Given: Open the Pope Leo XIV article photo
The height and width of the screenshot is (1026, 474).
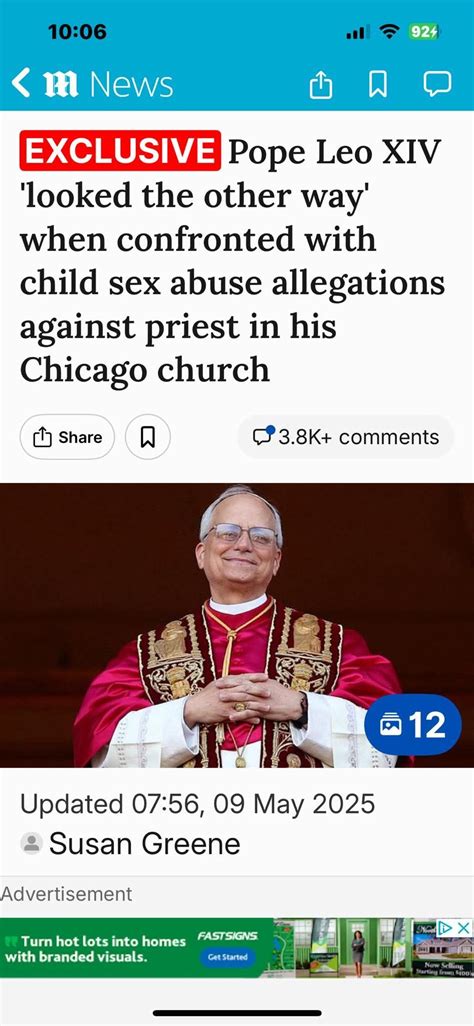Looking at the screenshot, I should (237, 625).
